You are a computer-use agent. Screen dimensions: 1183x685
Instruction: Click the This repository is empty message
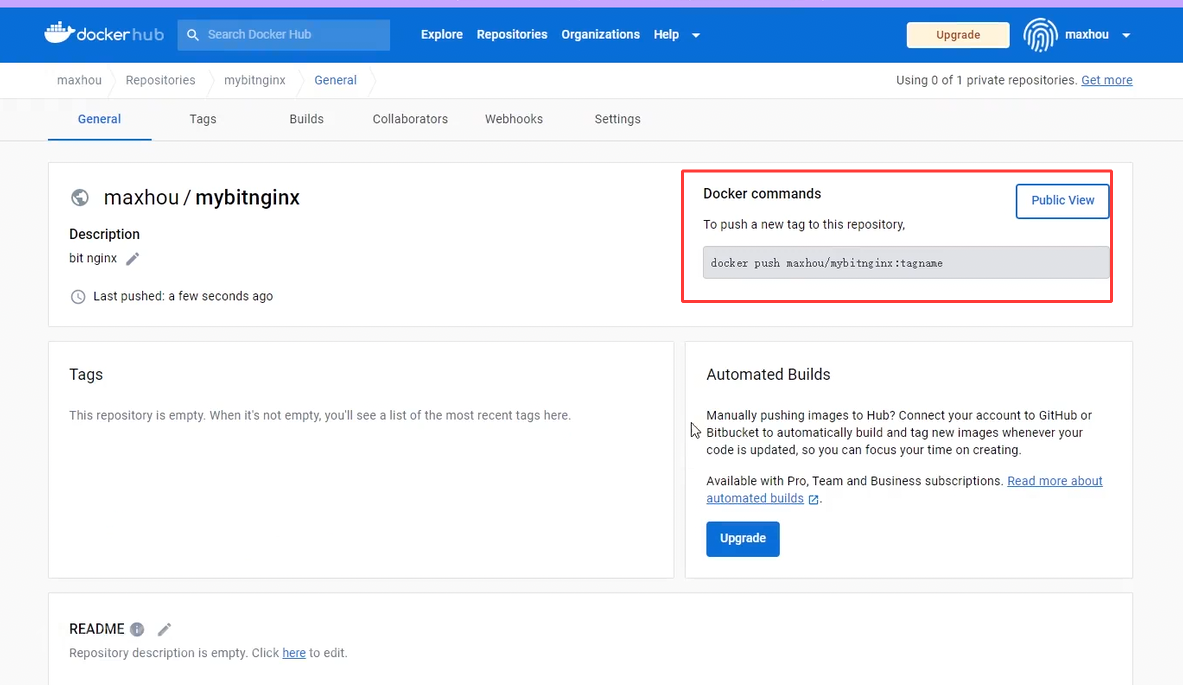click(320, 416)
